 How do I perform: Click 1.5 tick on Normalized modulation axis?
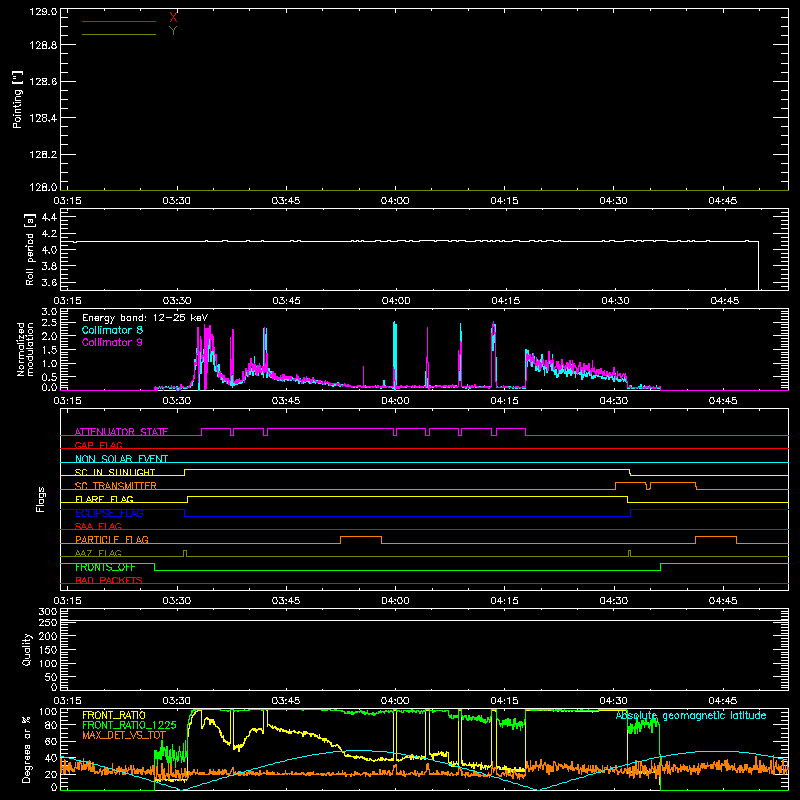(49, 349)
